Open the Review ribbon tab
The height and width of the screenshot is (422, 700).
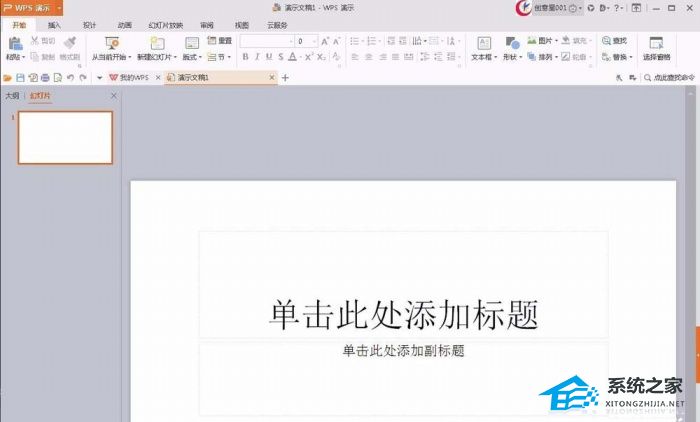point(207,25)
